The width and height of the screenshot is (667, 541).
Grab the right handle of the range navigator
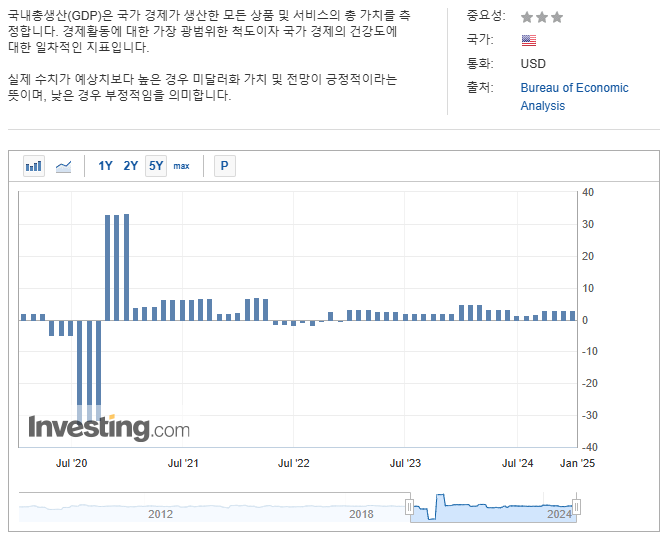576,507
